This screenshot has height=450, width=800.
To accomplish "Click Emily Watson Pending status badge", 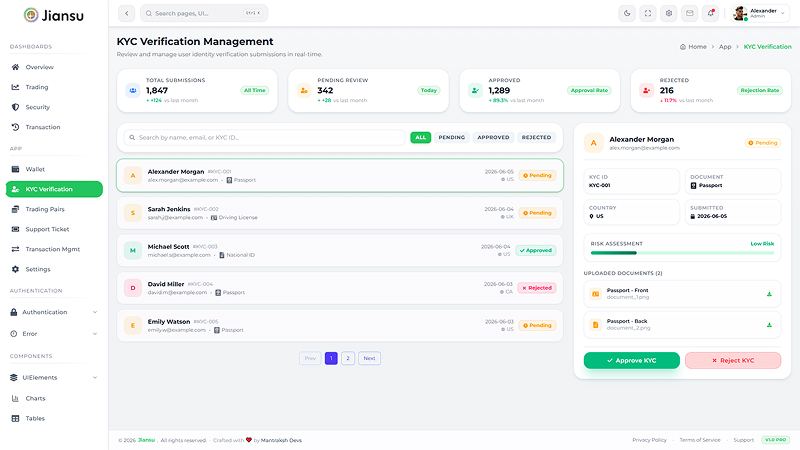I will click(537, 326).
